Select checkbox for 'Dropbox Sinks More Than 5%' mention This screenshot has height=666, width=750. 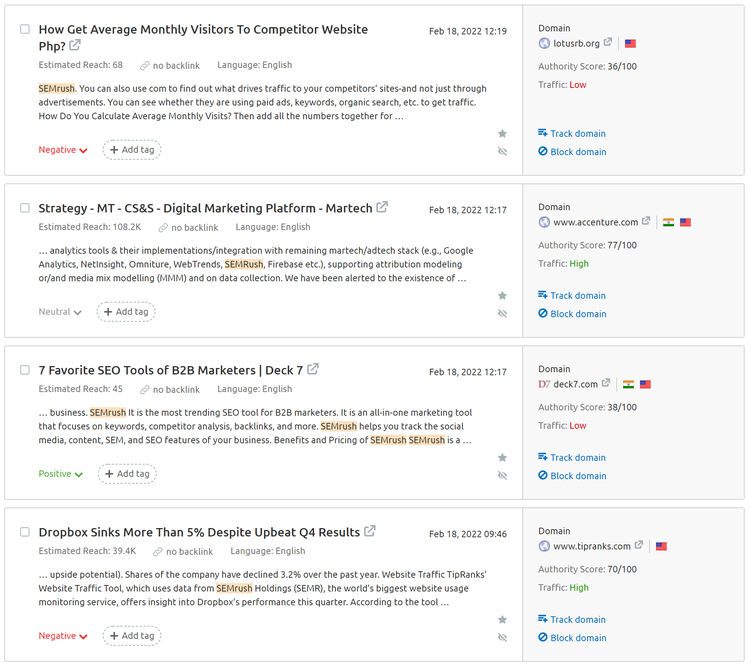point(25,532)
